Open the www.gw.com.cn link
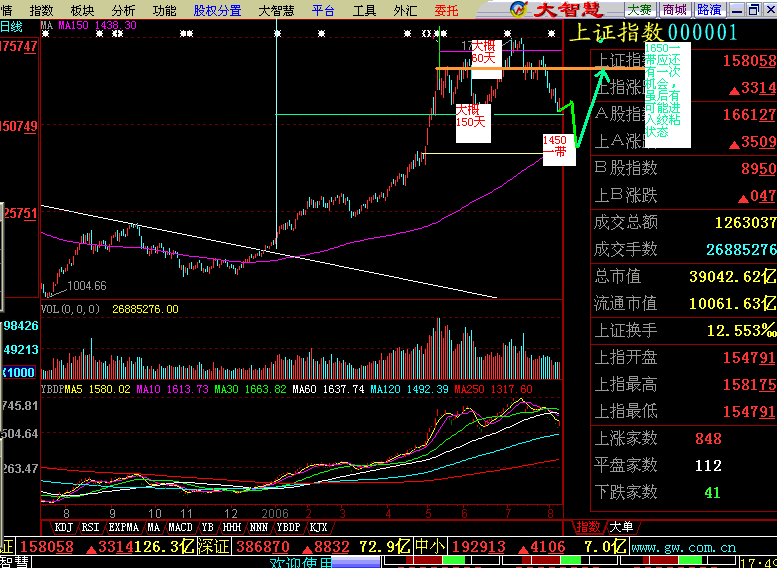This screenshot has height=568, width=777. (x=684, y=547)
